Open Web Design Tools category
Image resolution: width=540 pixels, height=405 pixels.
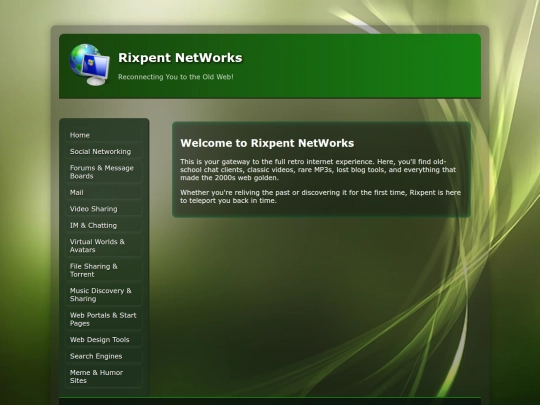[x=104, y=340]
